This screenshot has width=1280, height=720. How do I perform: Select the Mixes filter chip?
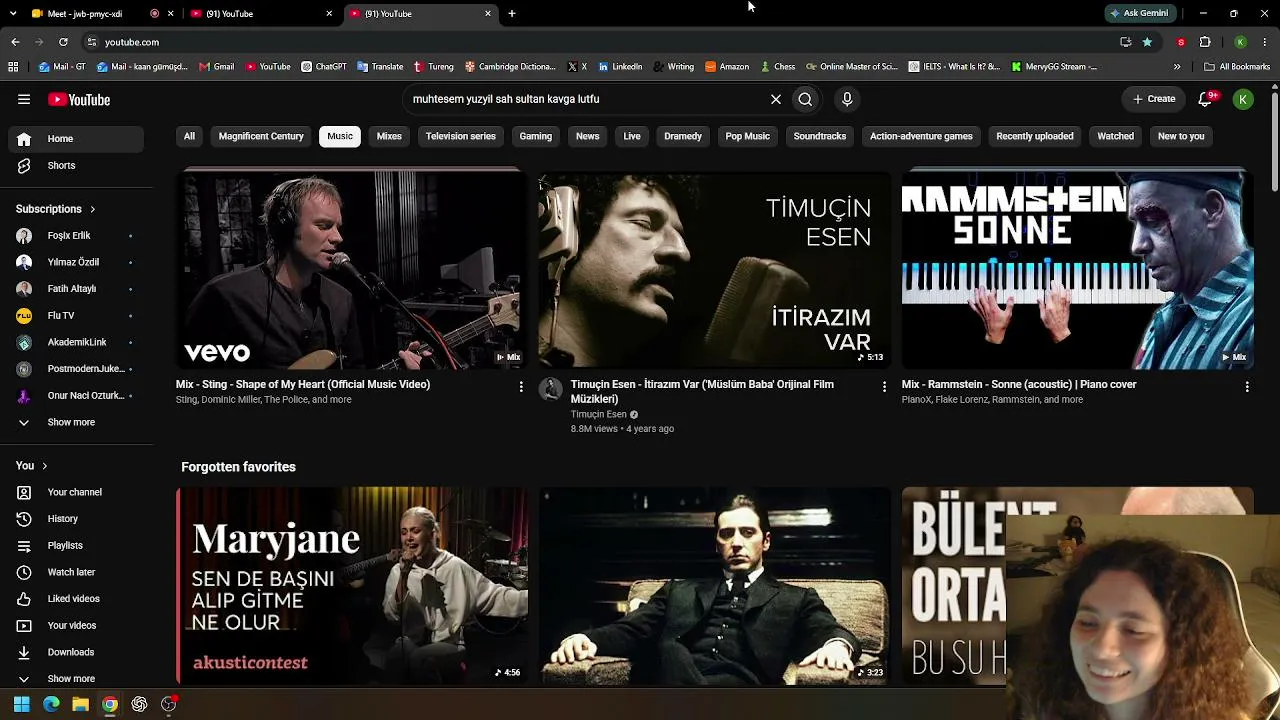click(389, 136)
